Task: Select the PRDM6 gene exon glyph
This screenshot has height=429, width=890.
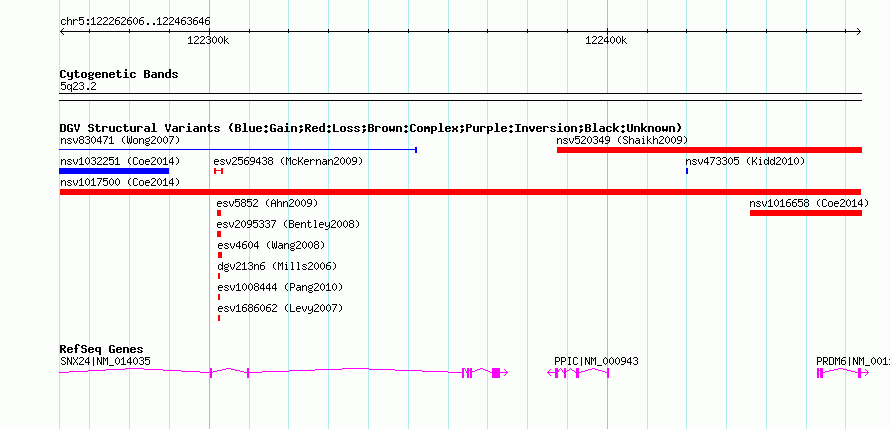Action: 843,373
